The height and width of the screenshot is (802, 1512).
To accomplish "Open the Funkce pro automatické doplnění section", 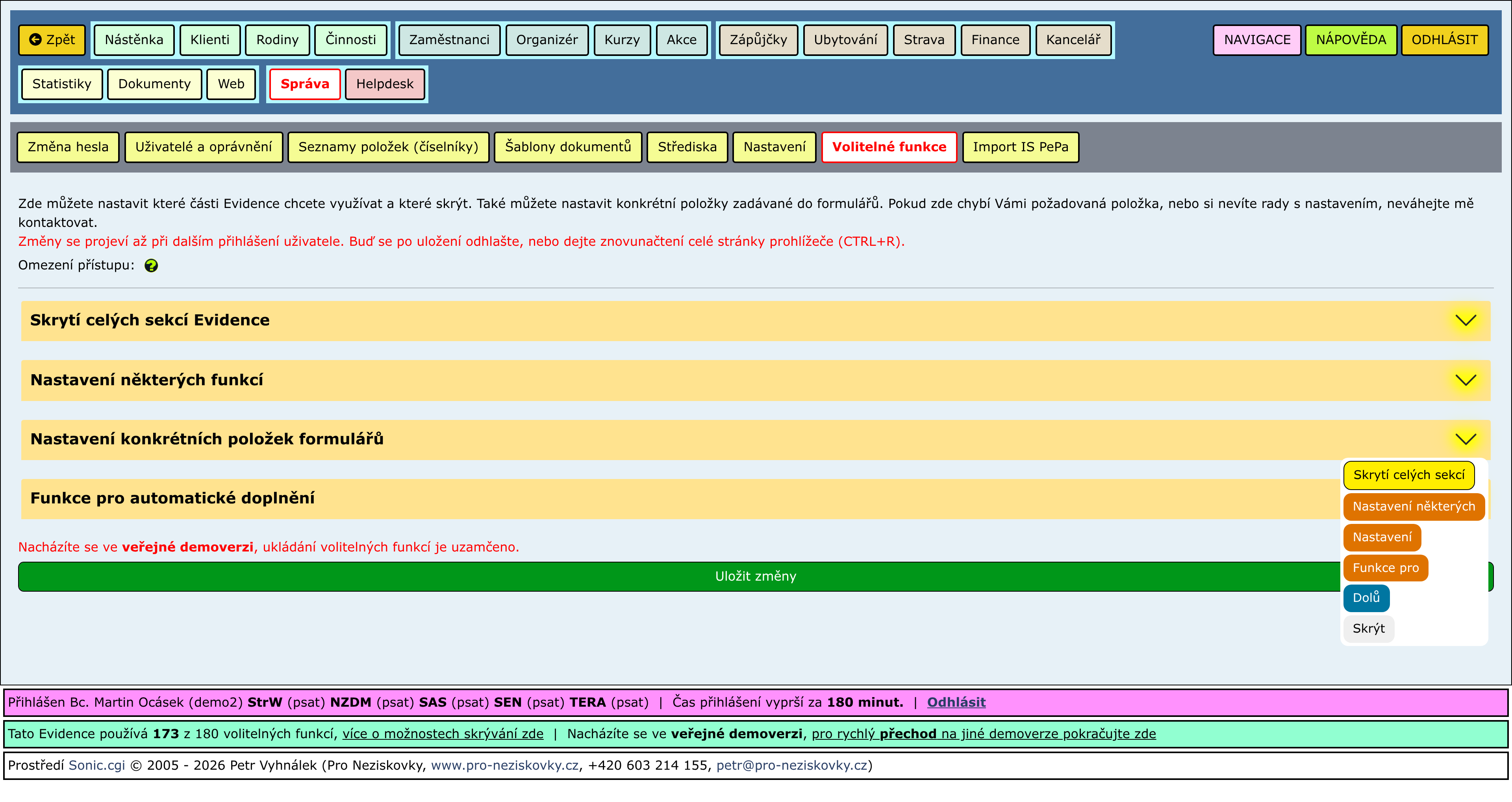I will tap(172, 498).
